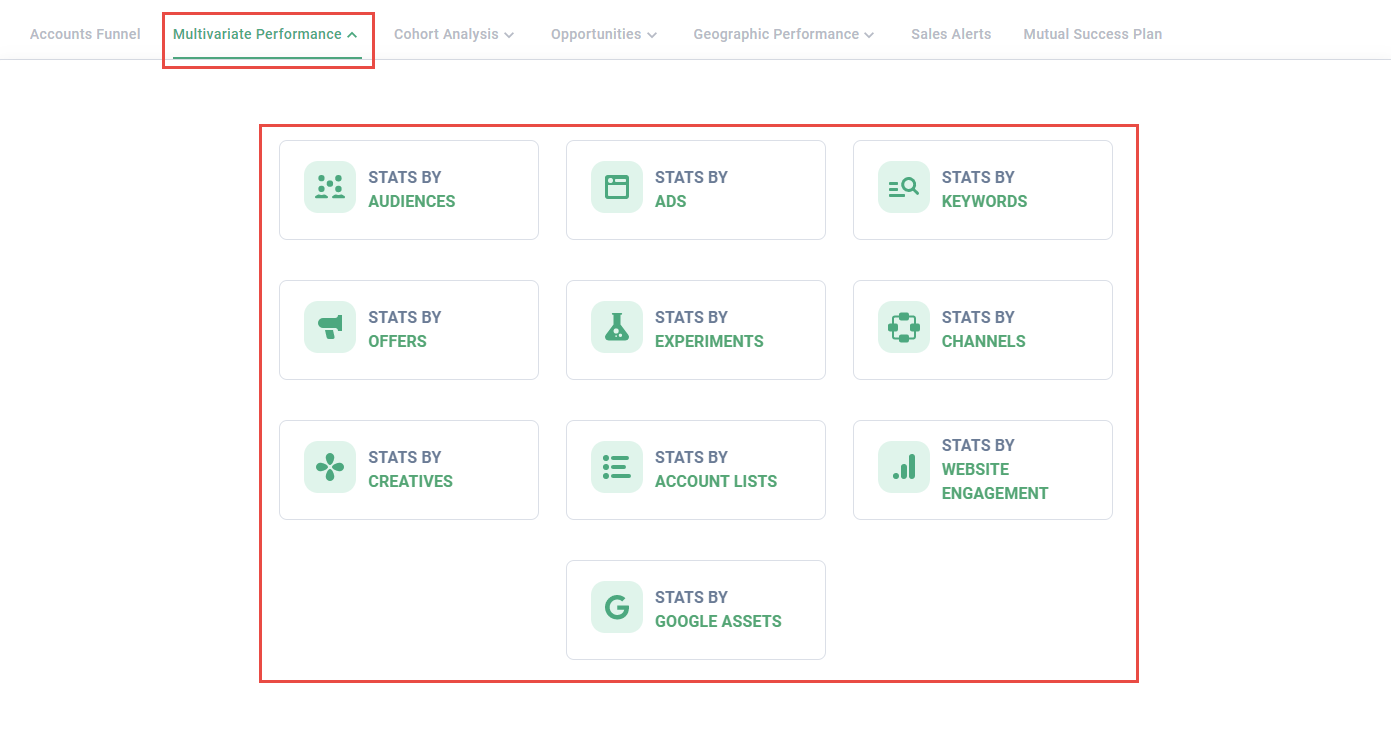Viewport: 1391px width, 738px height.
Task: Open the Mutual Success Plan tab
Action: (x=1092, y=34)
